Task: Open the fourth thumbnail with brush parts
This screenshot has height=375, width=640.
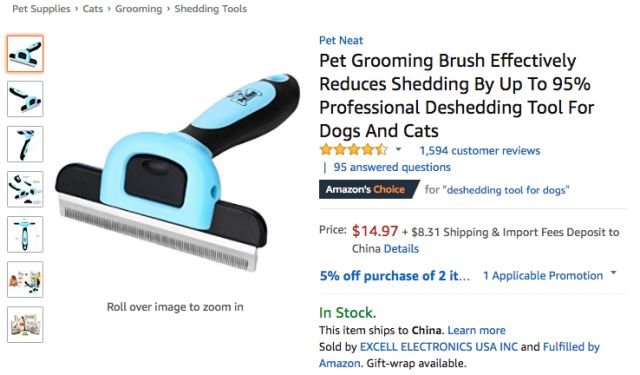Action: click(x=25, y=189)
